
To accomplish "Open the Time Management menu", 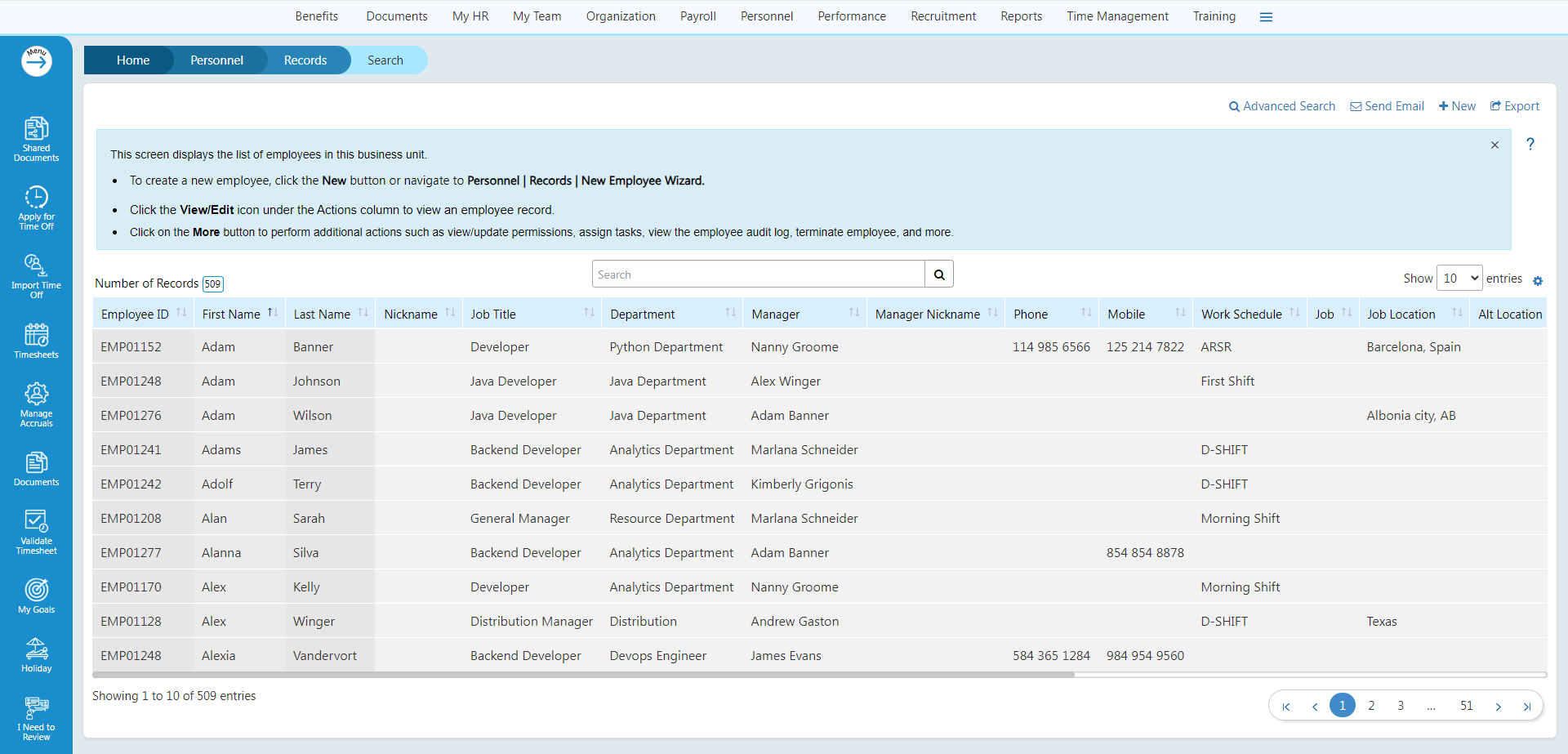I will tap(1117, 16).
